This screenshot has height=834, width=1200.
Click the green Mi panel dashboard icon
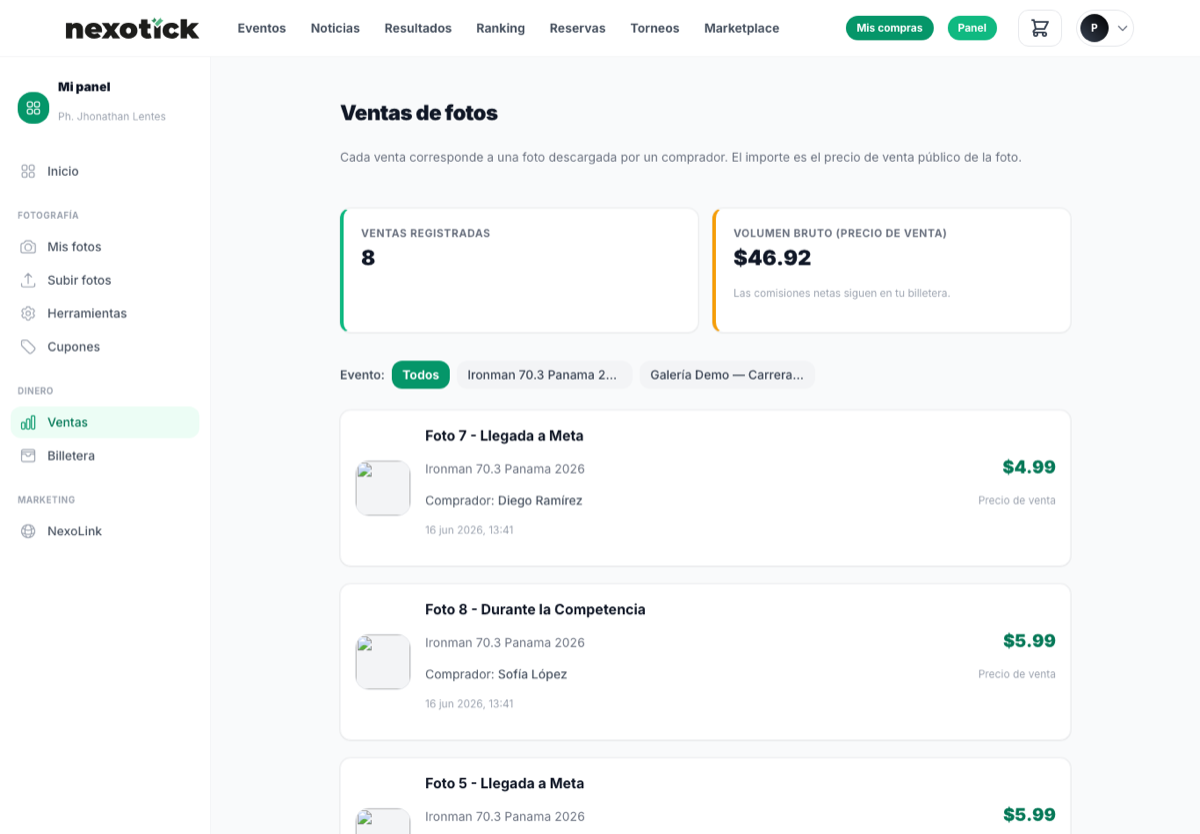(x=33, y=108)
